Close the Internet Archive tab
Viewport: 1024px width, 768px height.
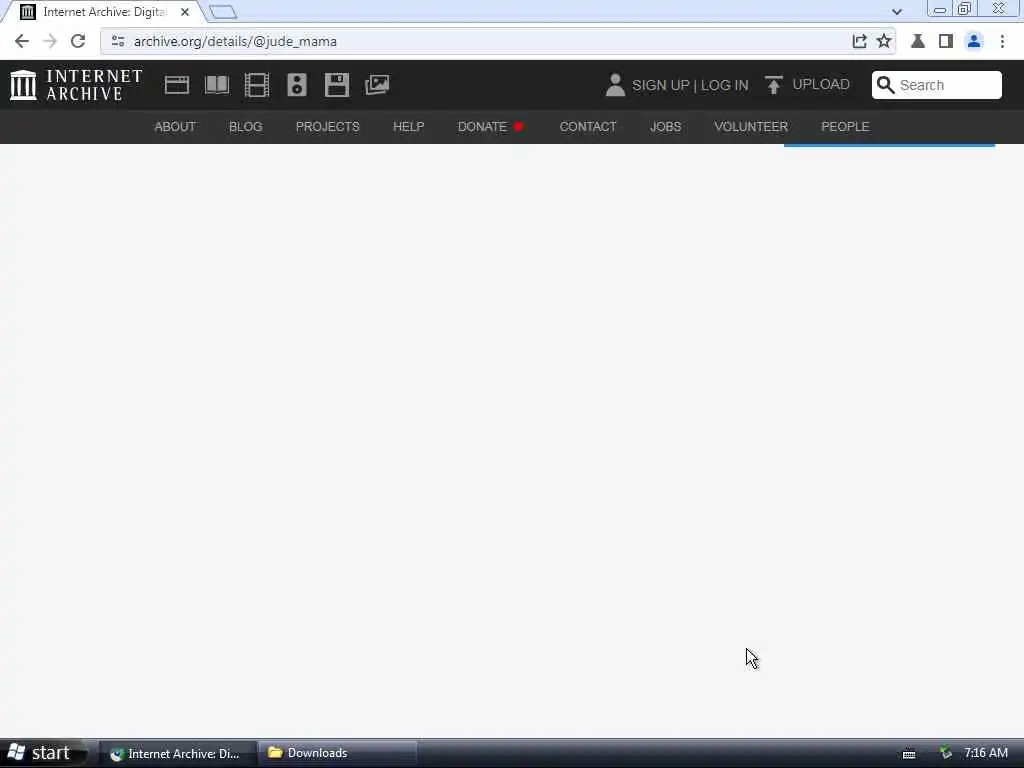(x=185, y=12)
